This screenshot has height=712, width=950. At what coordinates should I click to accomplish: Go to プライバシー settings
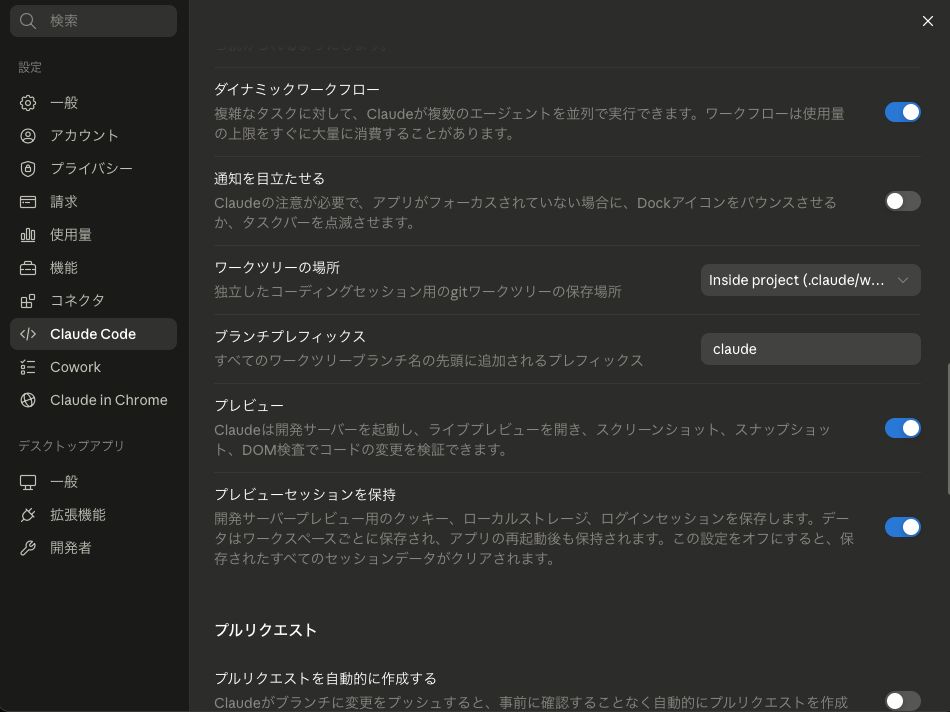pos(93,168)
